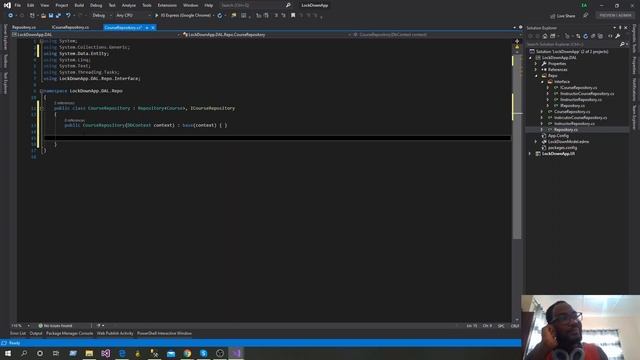Image resolution: width=640 pixels, height=360 pixels.
Task: Click the Open File icon in toolbar
Action: point(43,16)
